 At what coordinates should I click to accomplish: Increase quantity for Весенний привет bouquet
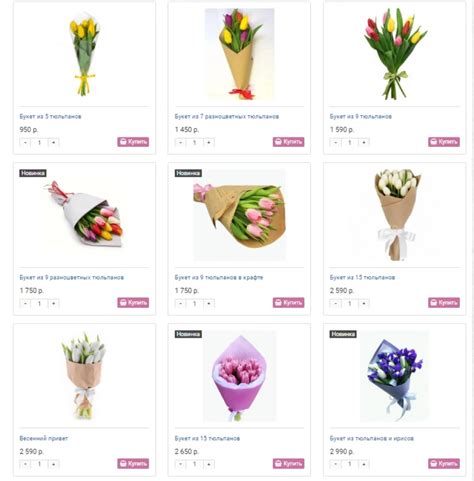pos(53,464)
